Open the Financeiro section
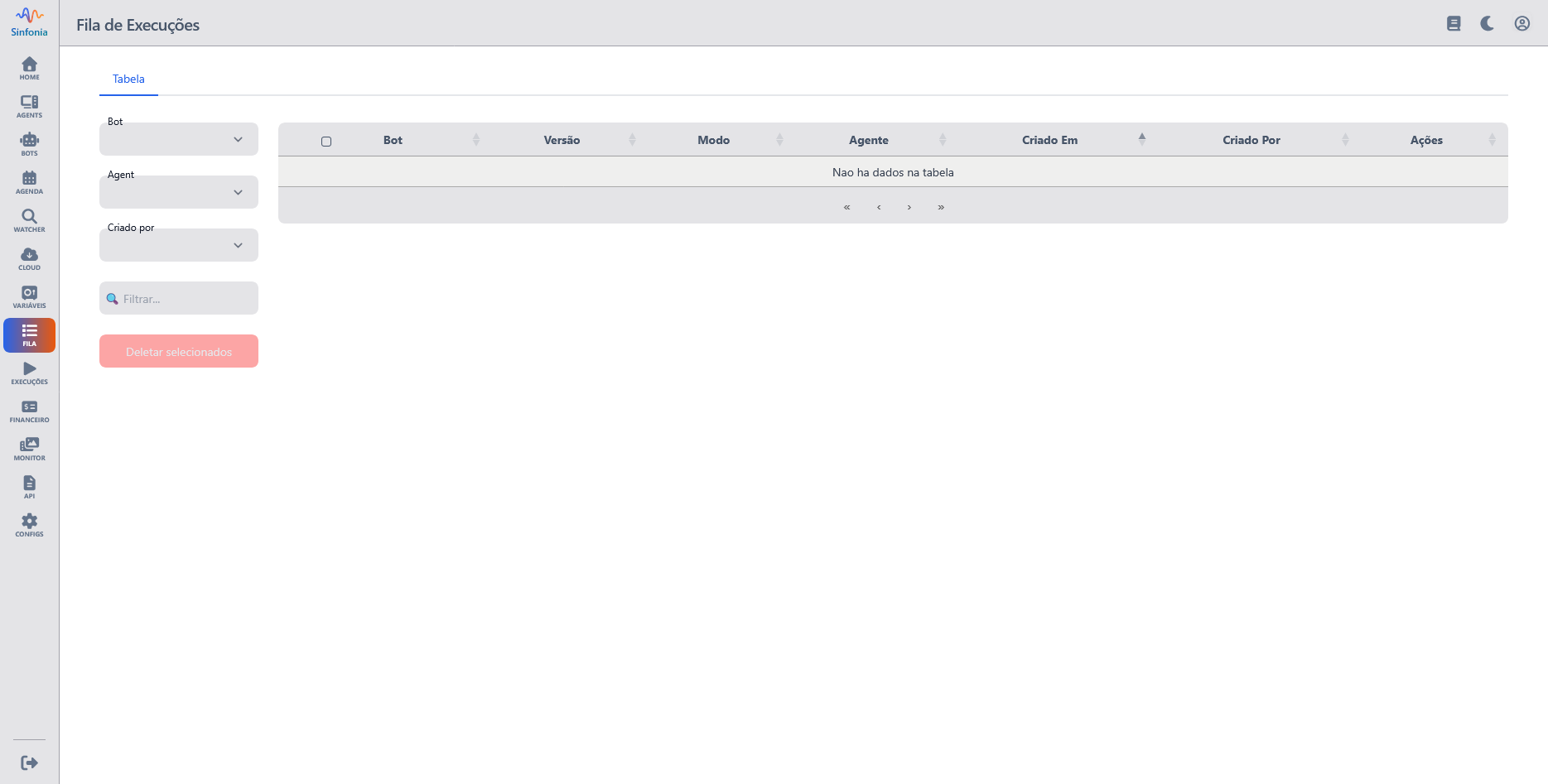1548x784 pixels. [29, 411]
